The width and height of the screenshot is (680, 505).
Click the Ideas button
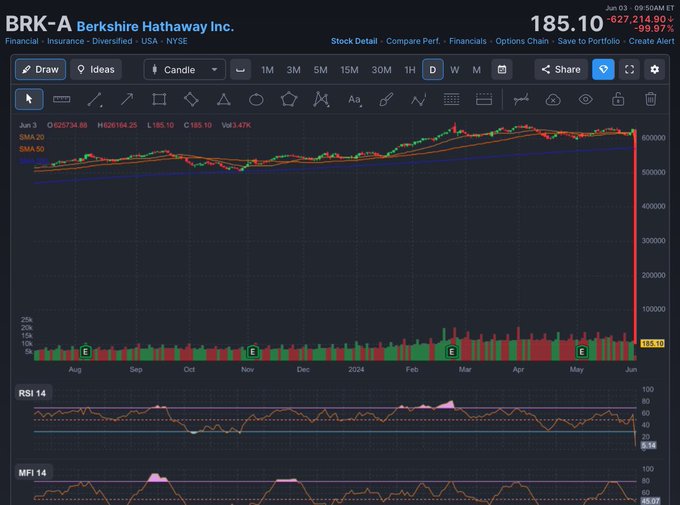point(96,69)
